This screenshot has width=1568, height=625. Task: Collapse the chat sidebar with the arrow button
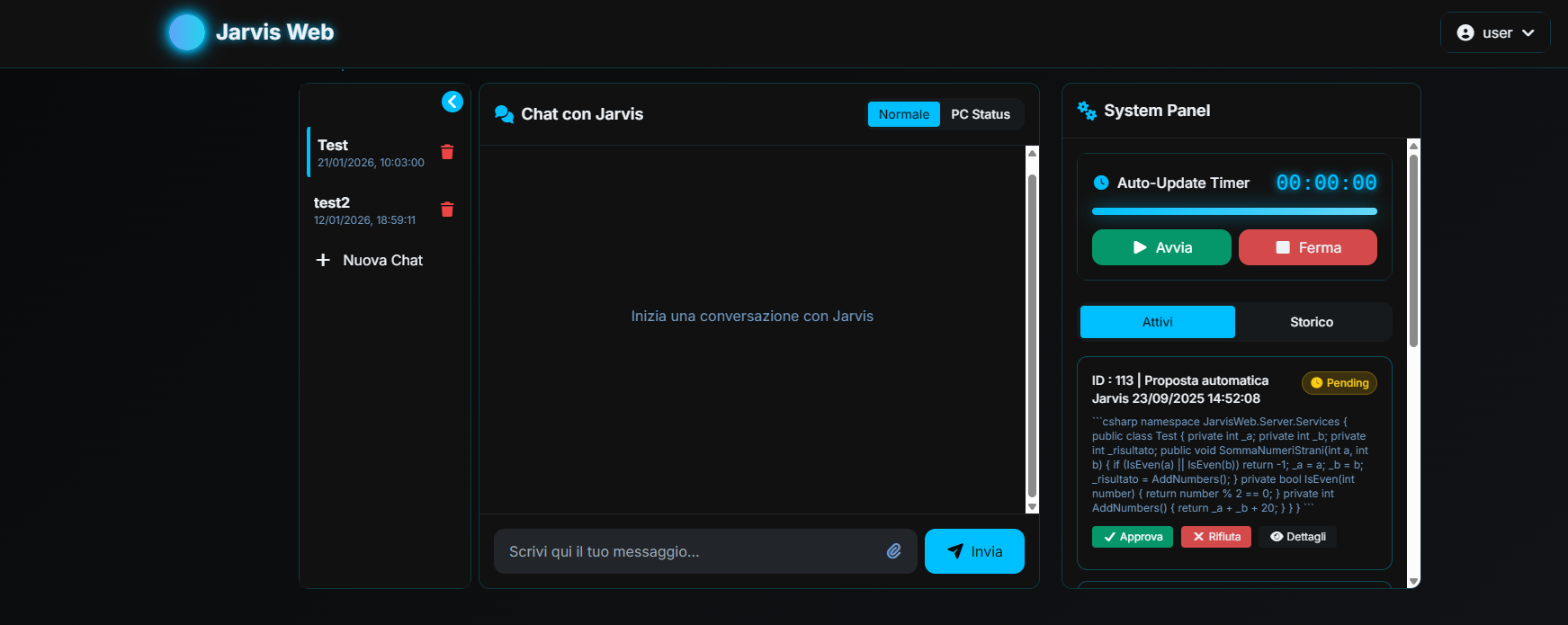click(452, 102)
